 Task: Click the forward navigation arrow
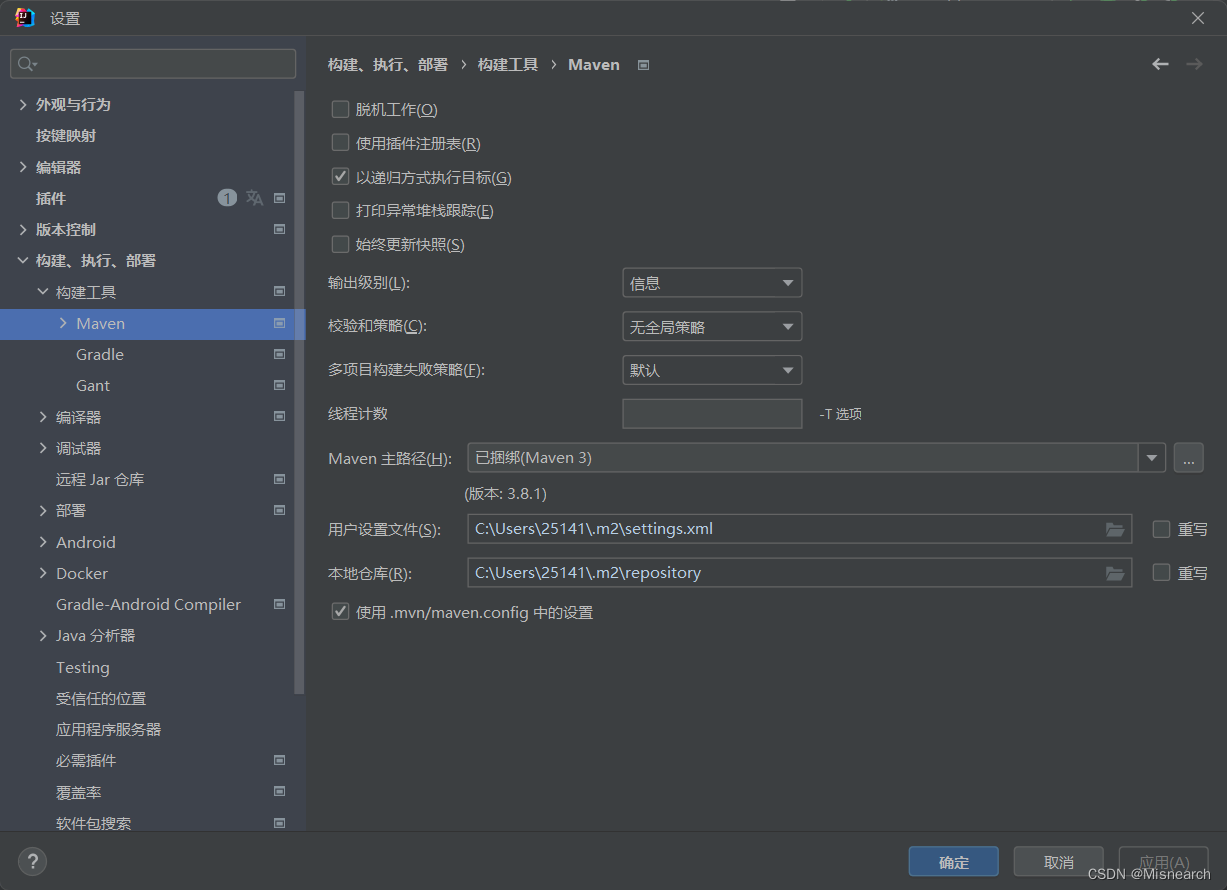[1194, 64]
